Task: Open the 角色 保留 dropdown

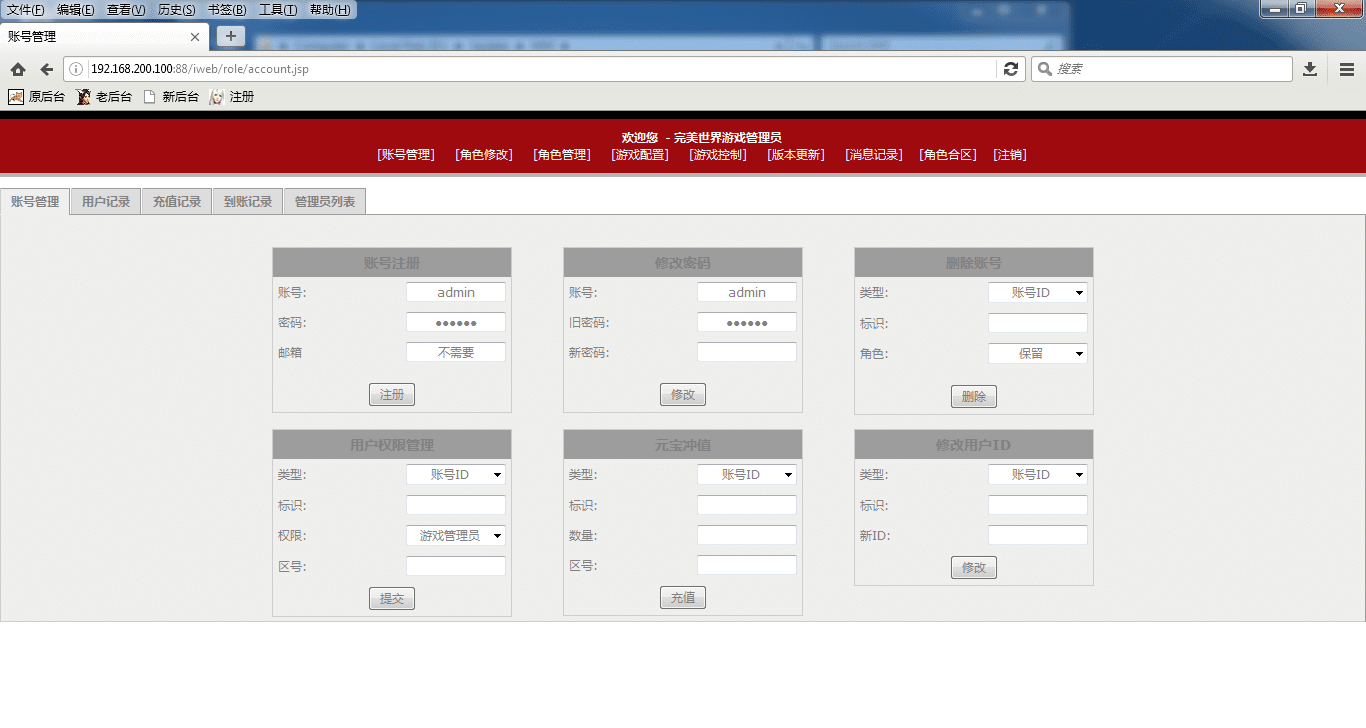Action: [1037, 354]
